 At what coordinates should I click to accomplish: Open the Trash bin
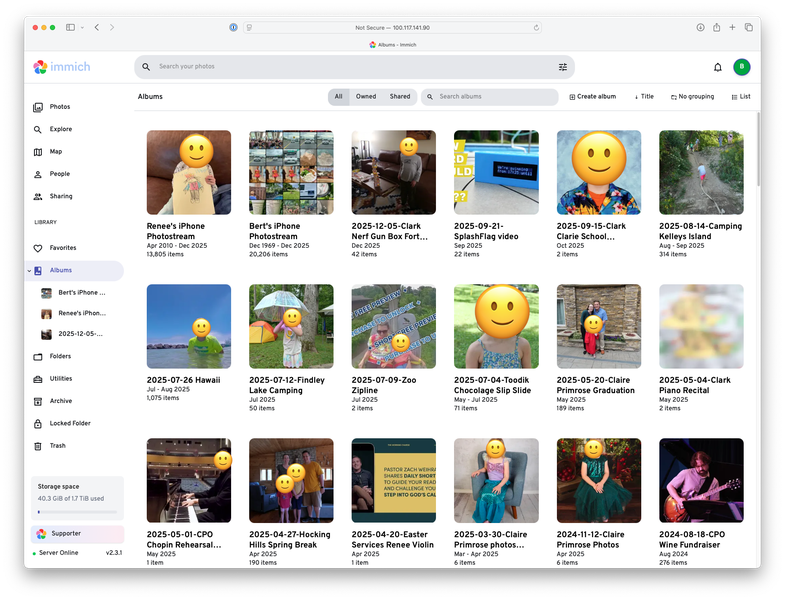tap(57, 446)
